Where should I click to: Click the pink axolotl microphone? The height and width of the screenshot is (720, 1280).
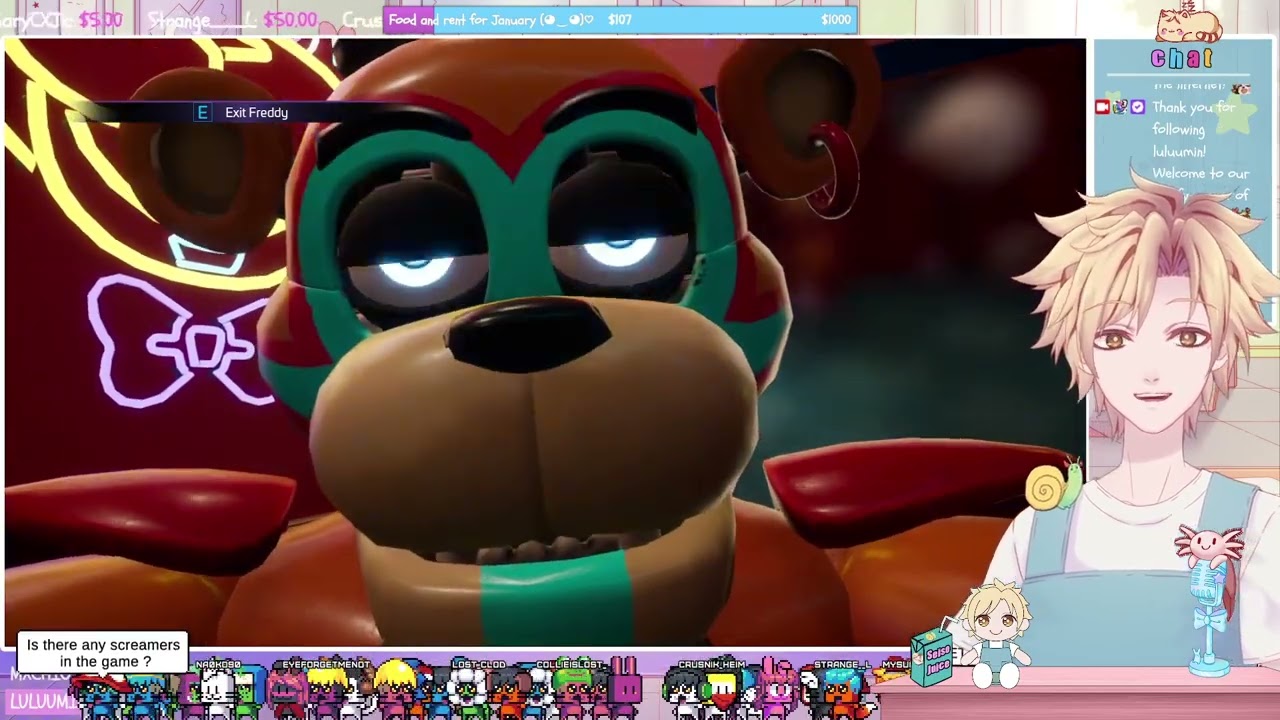(1210, 598)
